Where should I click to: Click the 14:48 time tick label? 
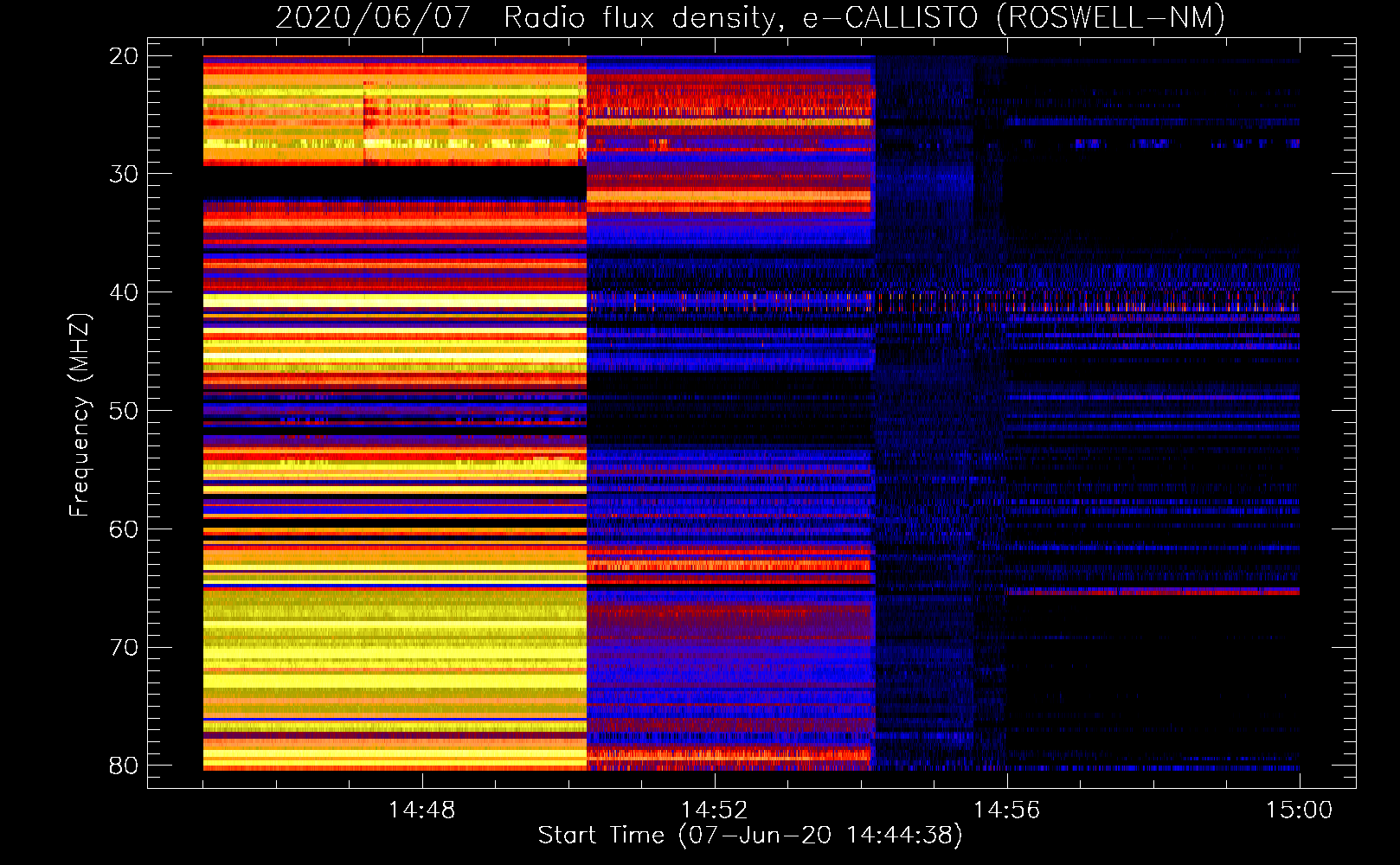[x=421, y=811]
